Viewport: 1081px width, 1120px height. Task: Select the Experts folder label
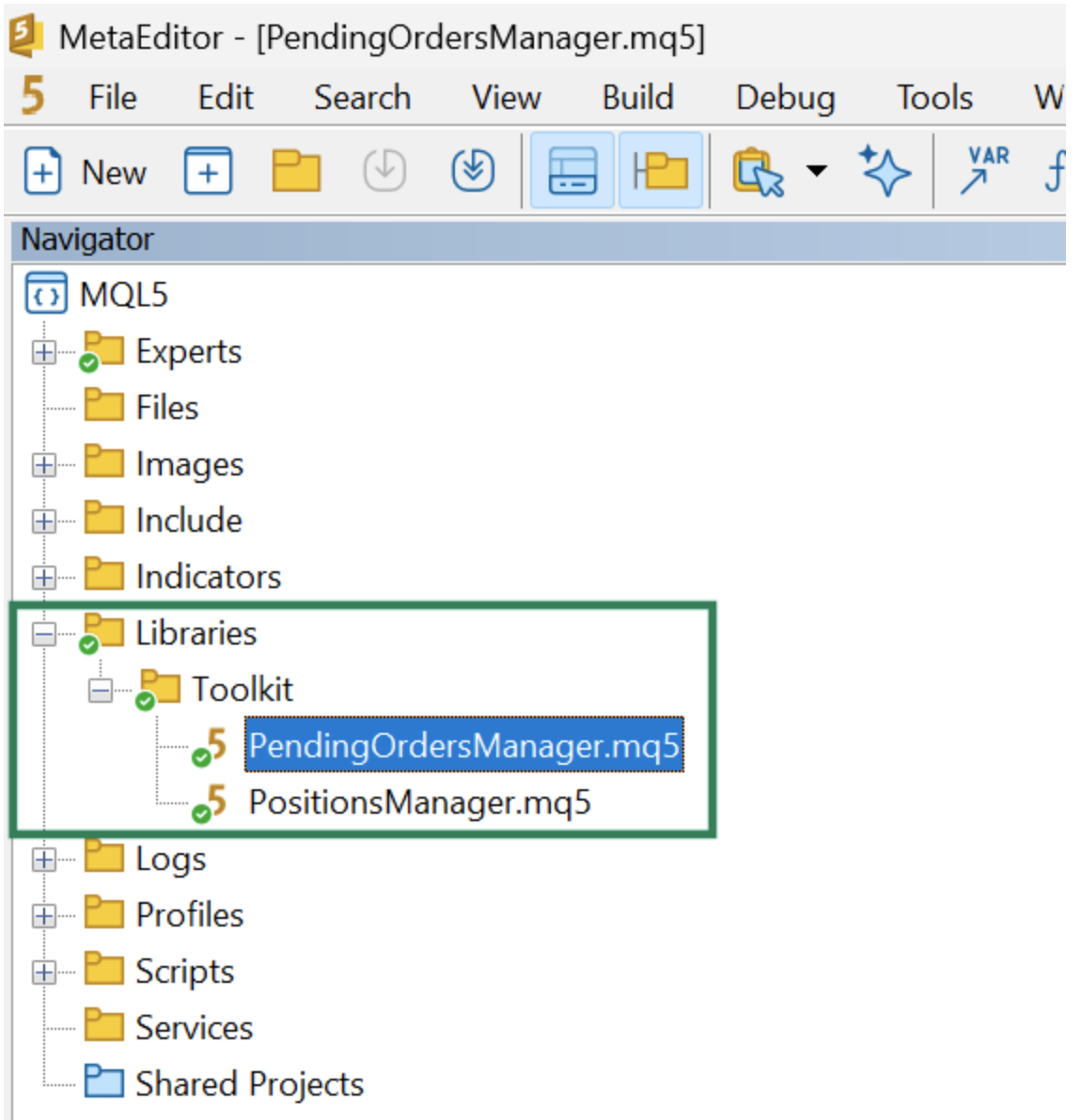(x=189, y=351)
